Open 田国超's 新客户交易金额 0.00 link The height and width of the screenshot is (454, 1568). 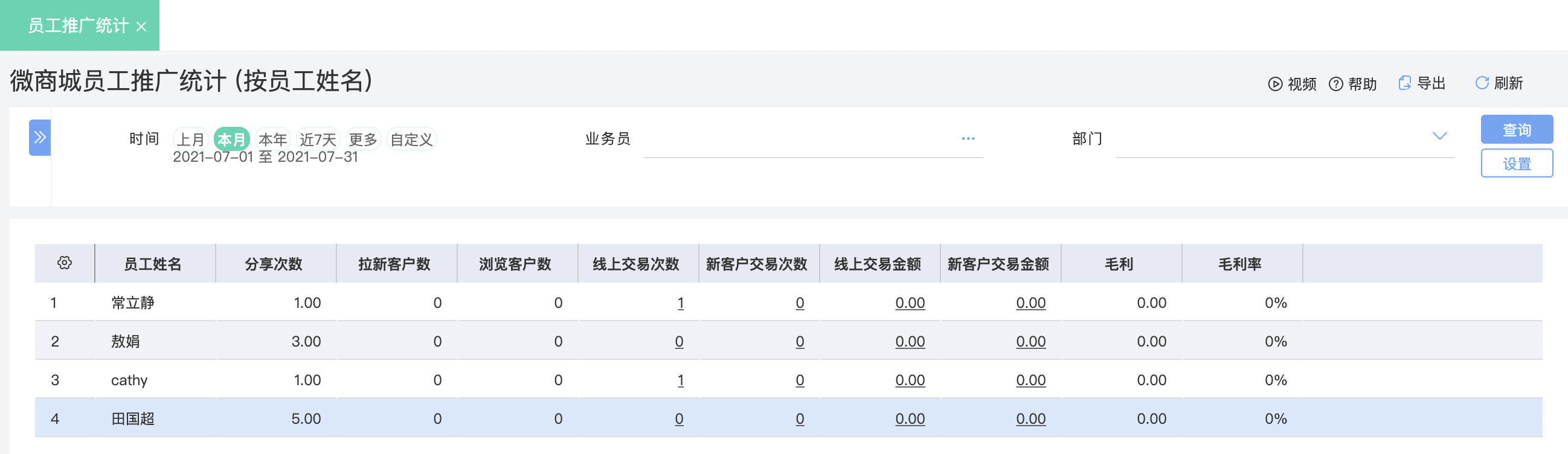[1030, 420]
